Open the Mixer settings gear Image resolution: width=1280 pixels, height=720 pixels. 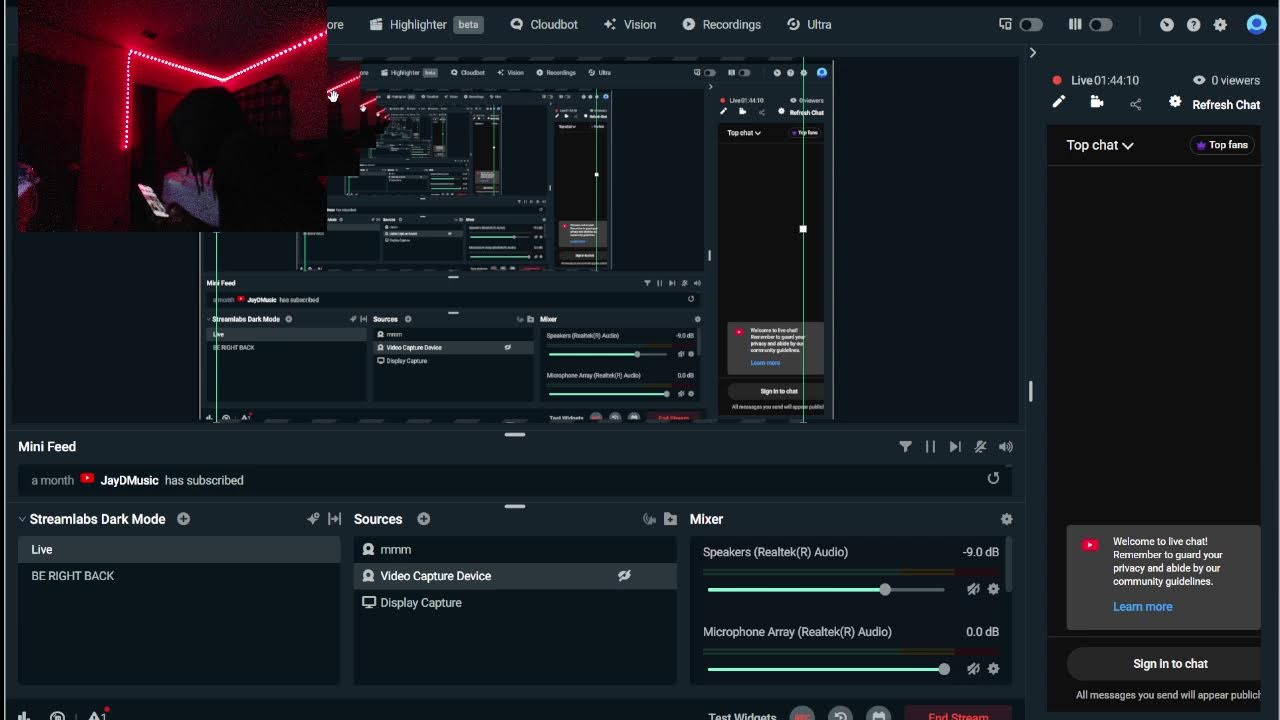[x=1006, y=519]
